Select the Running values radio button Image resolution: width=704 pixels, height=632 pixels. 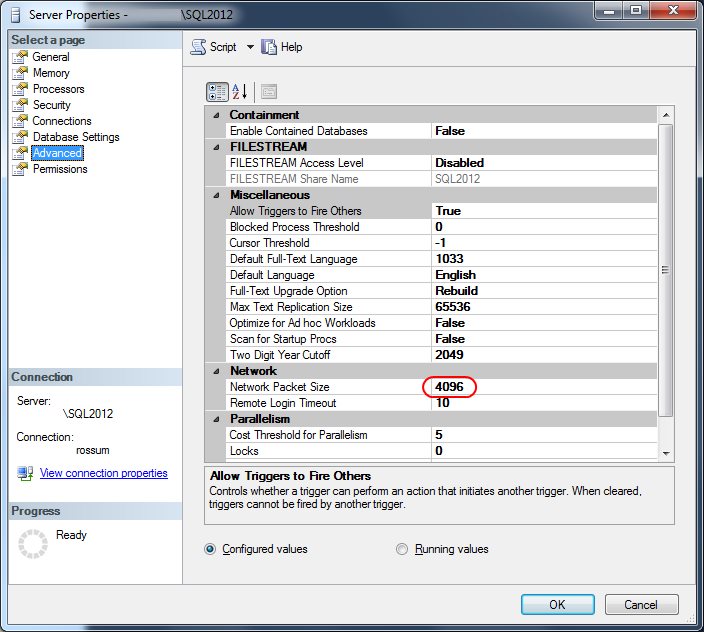(x=402, y=549)
